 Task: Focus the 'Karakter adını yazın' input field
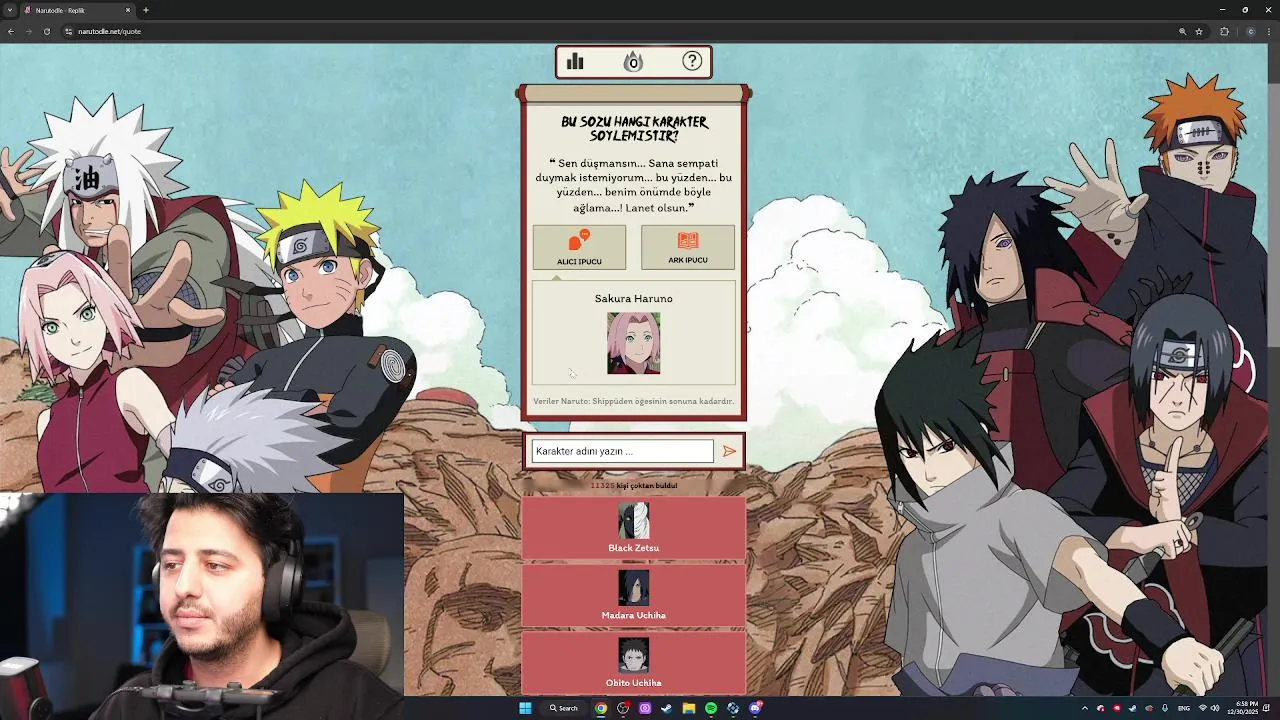point(622,451)
